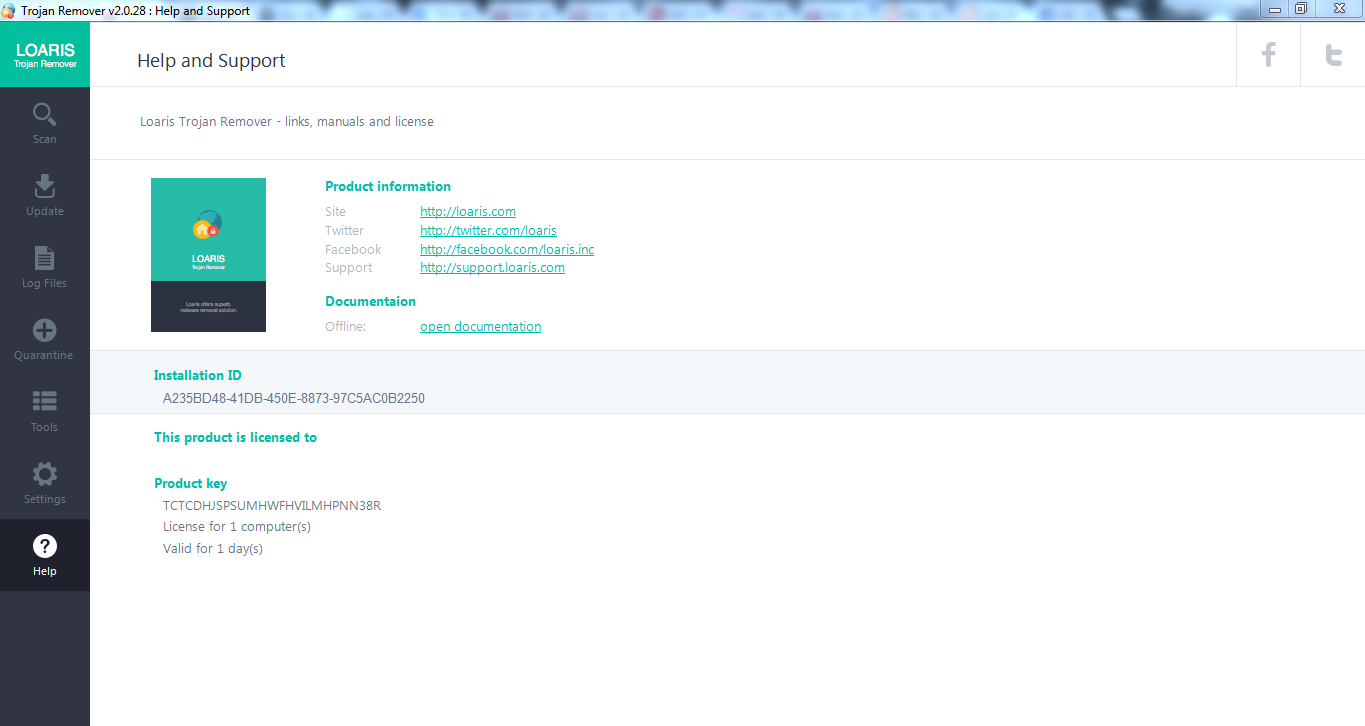This screenshot has height=726, width=1365.
Task: Open the Log Files document icon
Action: tap(45, 258)
